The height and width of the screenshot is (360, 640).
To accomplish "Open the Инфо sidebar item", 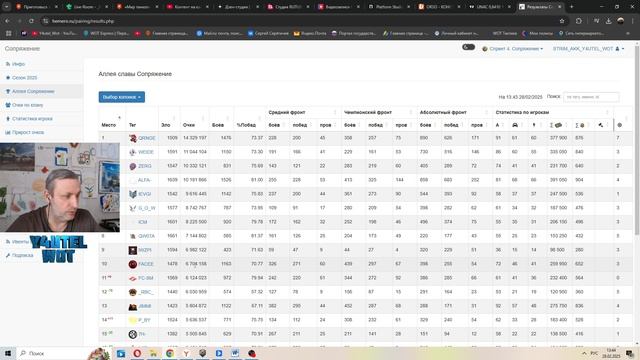I will coord(18,64).
